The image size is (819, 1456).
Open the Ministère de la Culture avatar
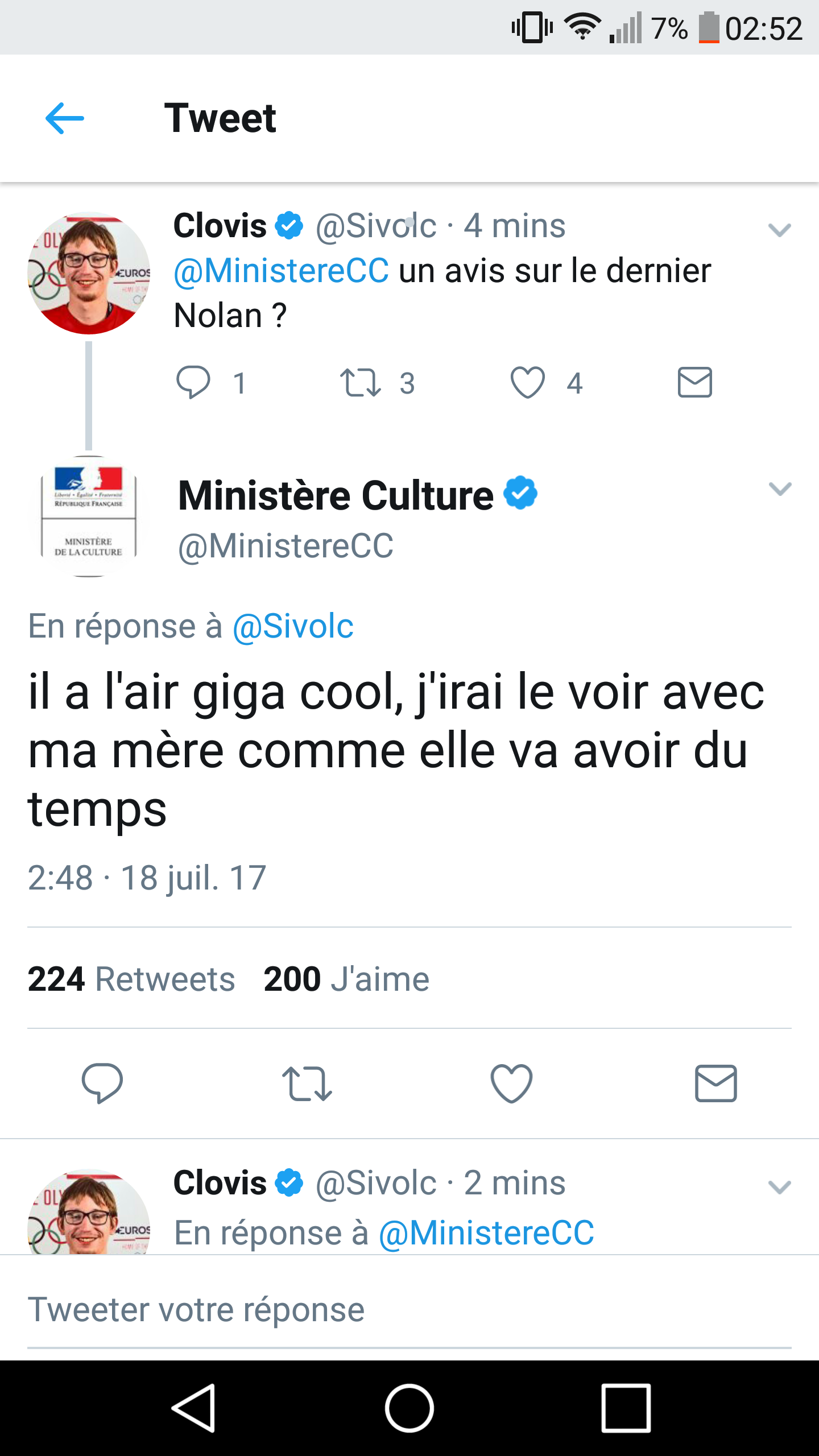click(89, 516)
